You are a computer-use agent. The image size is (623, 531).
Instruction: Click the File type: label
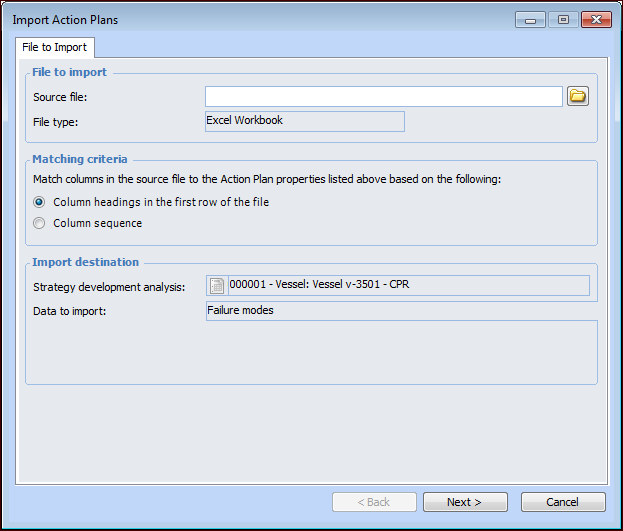[x=56, y=122]
